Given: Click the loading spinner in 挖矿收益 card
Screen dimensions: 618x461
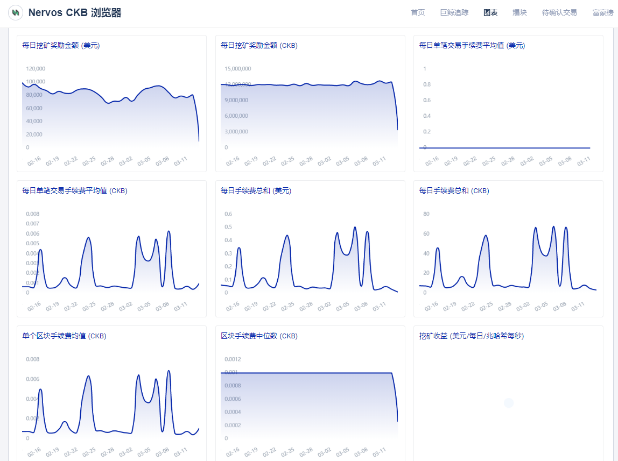Looking at the screenshot, I should click(x=509, y=403).
